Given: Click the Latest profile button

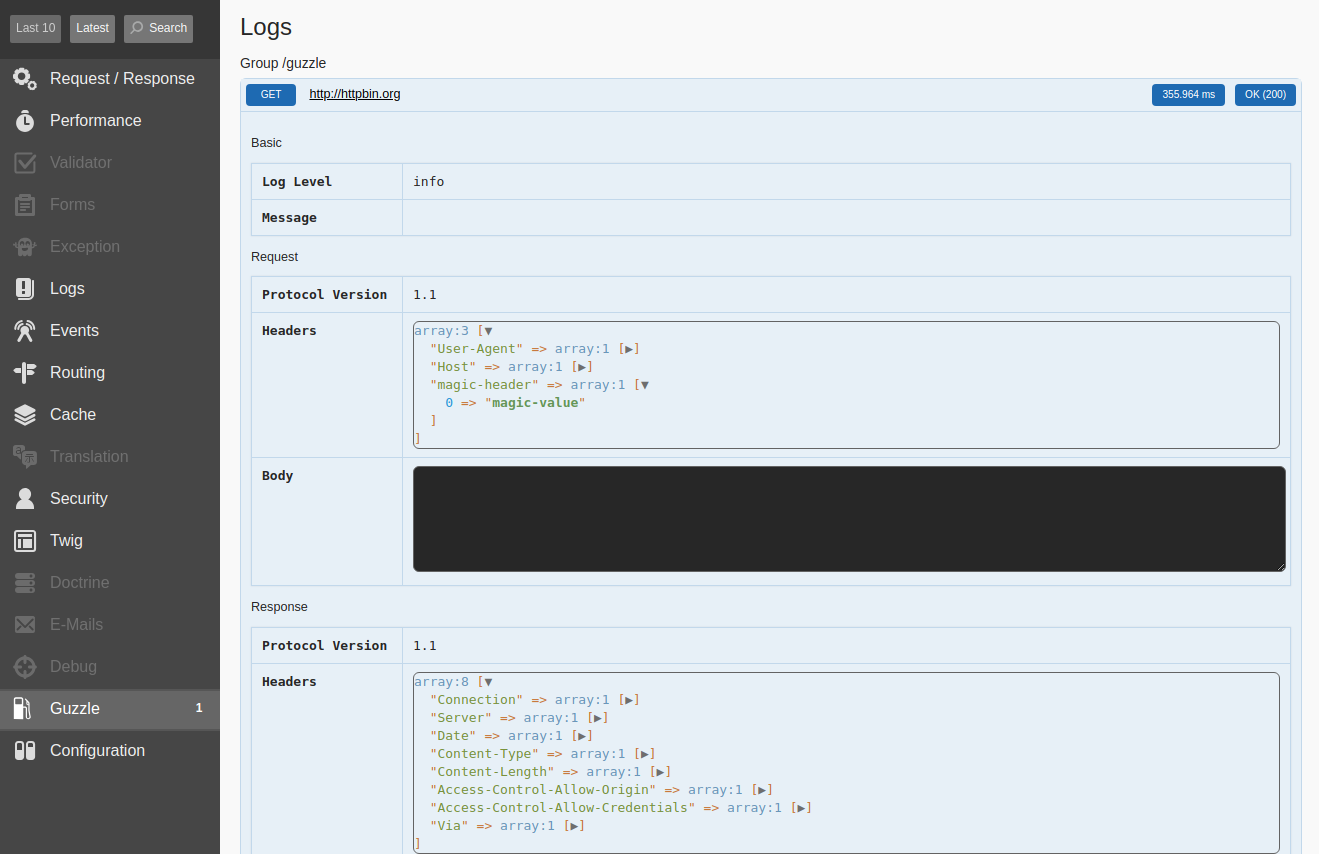Looking at the screenshot, I should tap(92, 28).
